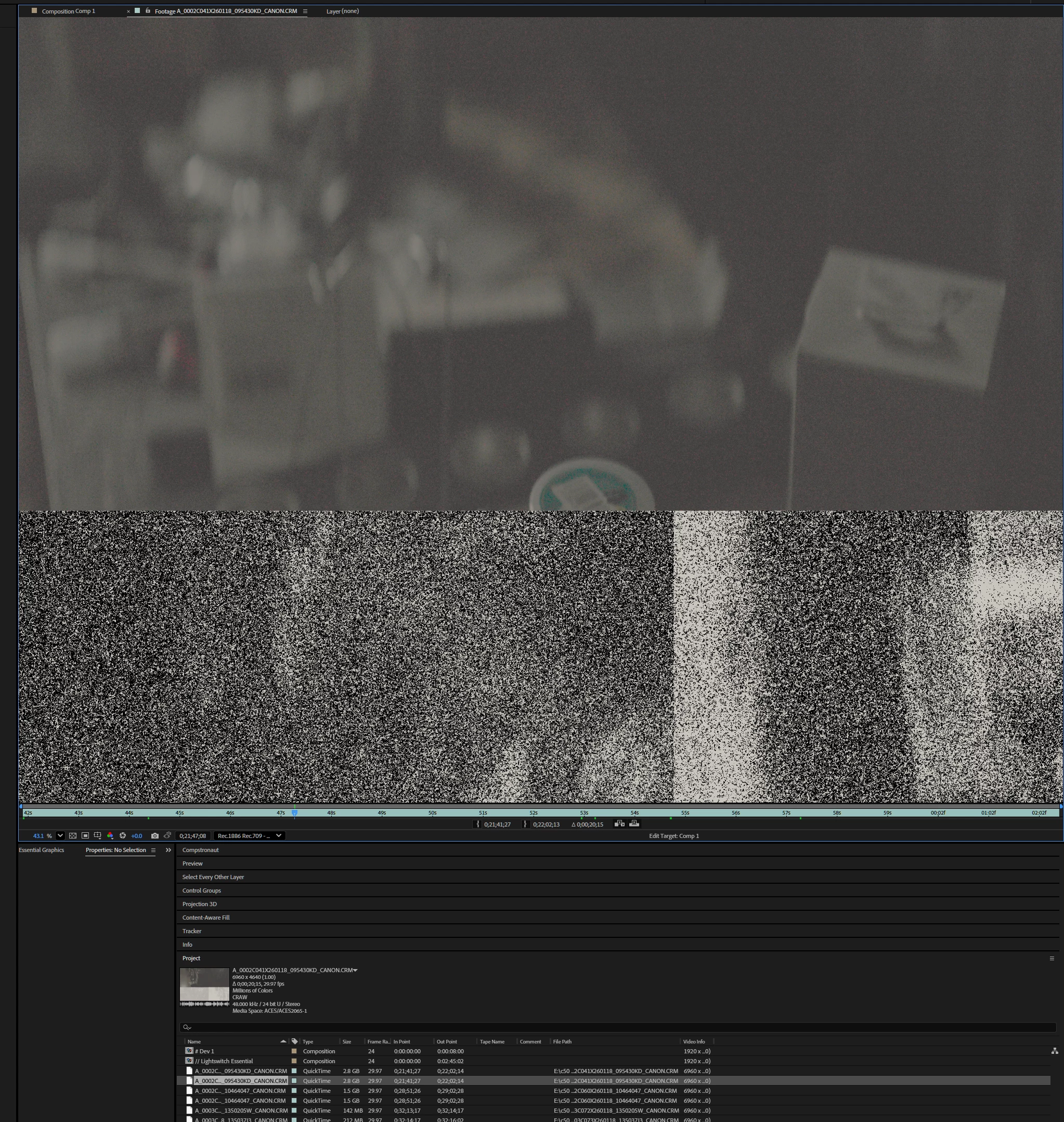This screenshot has height=1122, width=1064.
Task: Click the project flowchart icon at right
Action: pyautogui.click(x=1054, y=1051)
